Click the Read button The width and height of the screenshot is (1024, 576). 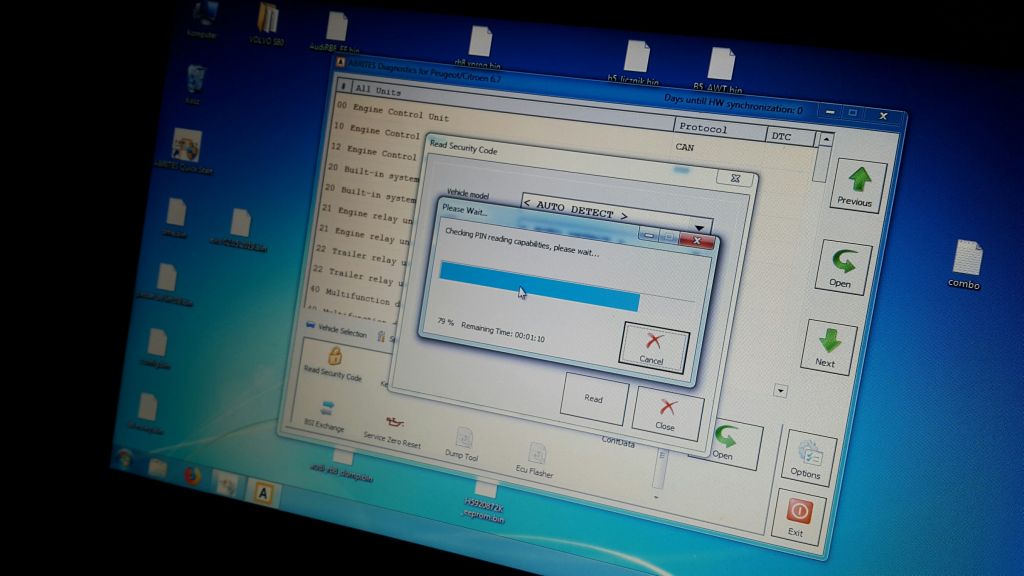pyautogui.click(x=594, y=398)
